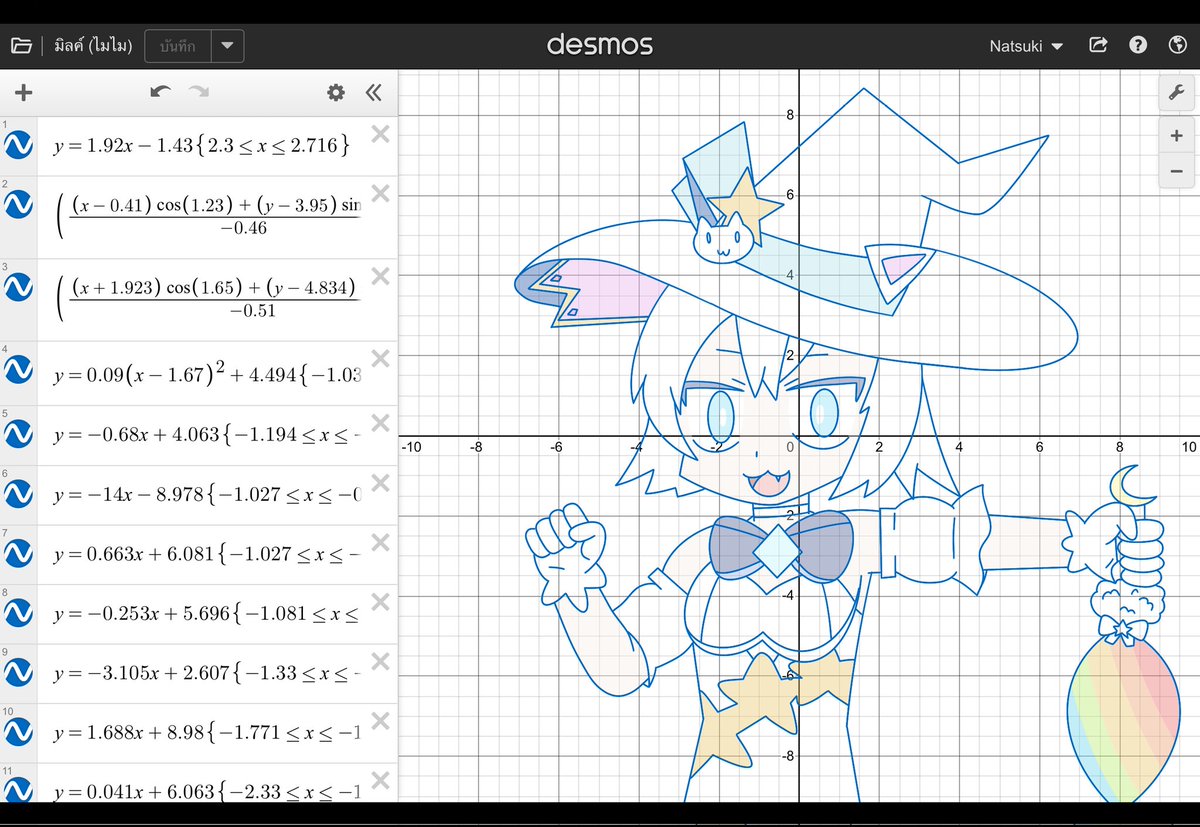The image size is (1200, 827).
Task: Click the redo arrow
Action: pyautogui.click(x=198, y=92)
